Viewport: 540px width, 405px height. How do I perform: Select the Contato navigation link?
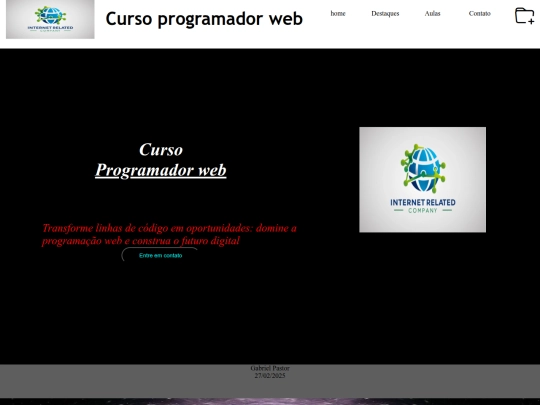click(479, 13)
